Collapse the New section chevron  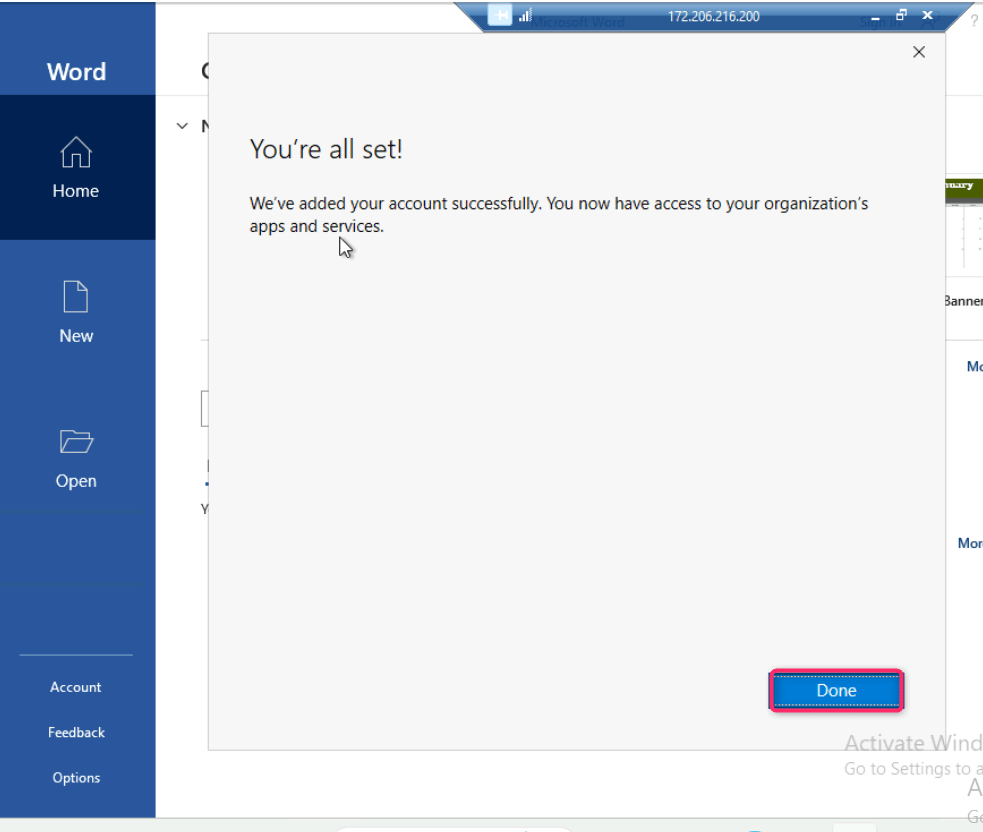[182, 126]
